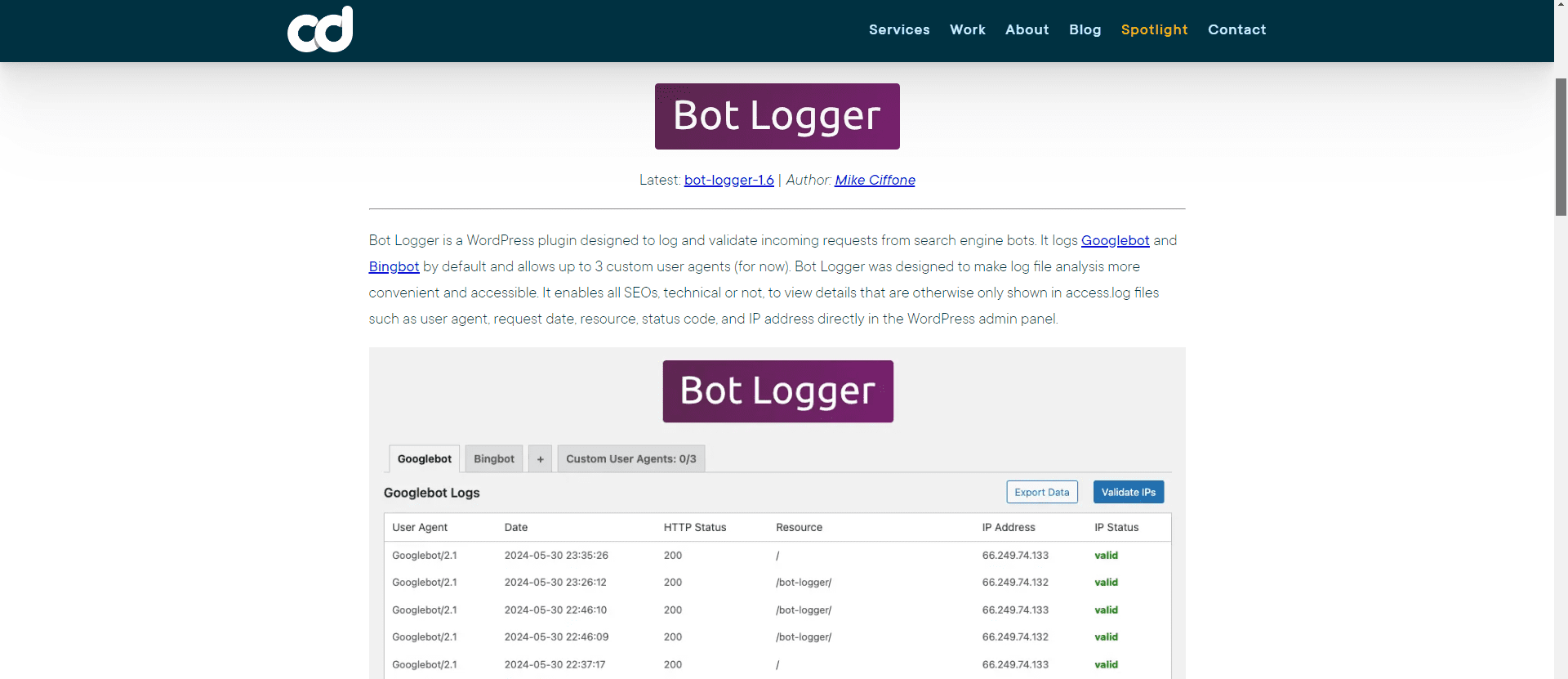1568x679 pixels.
Task: Click the Validate IPs button
Action: [1128, 492]
